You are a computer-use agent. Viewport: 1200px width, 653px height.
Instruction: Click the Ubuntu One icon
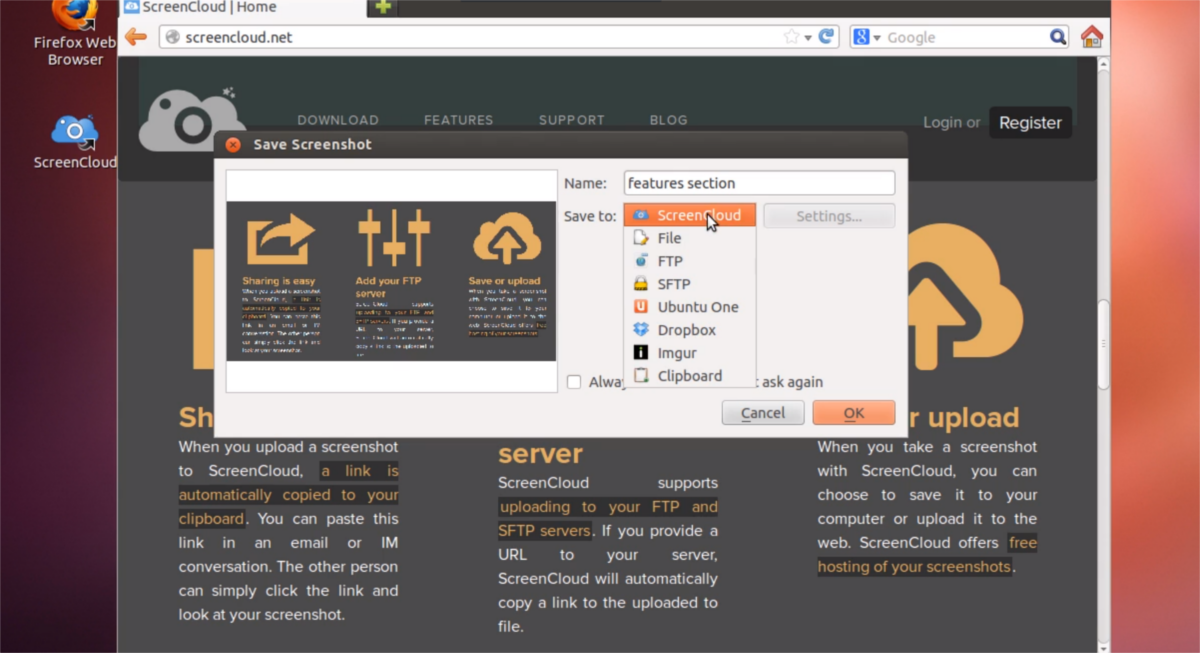[x=641, y=307]
